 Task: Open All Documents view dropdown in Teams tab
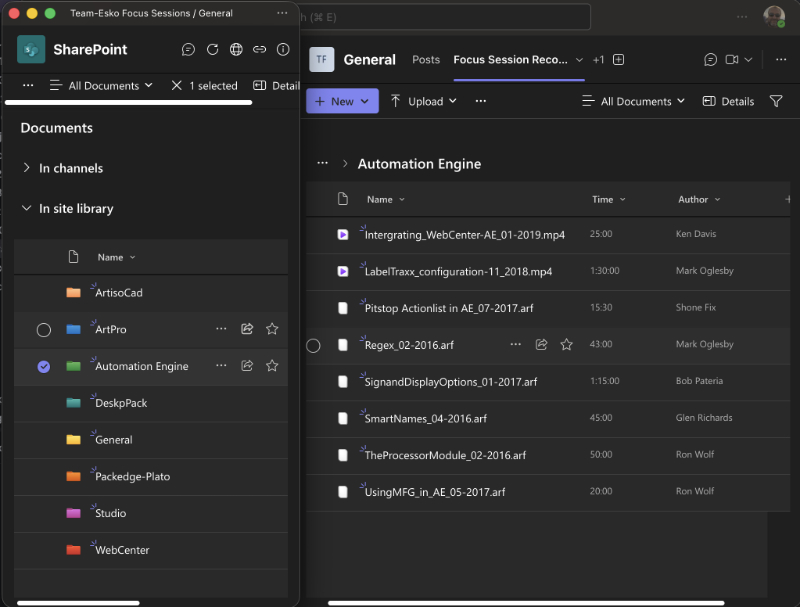pyautogui.click(x=633, y=101)
